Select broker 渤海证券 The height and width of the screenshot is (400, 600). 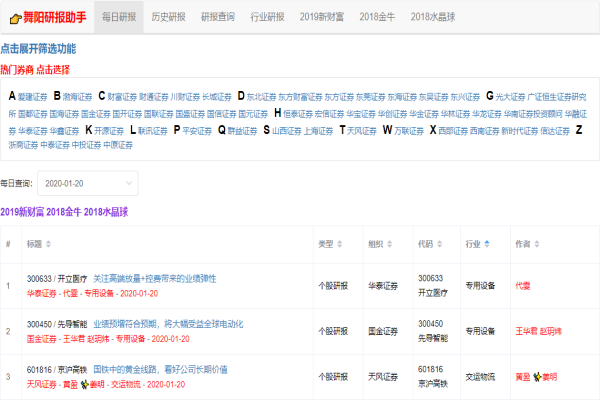pos(78,97)
